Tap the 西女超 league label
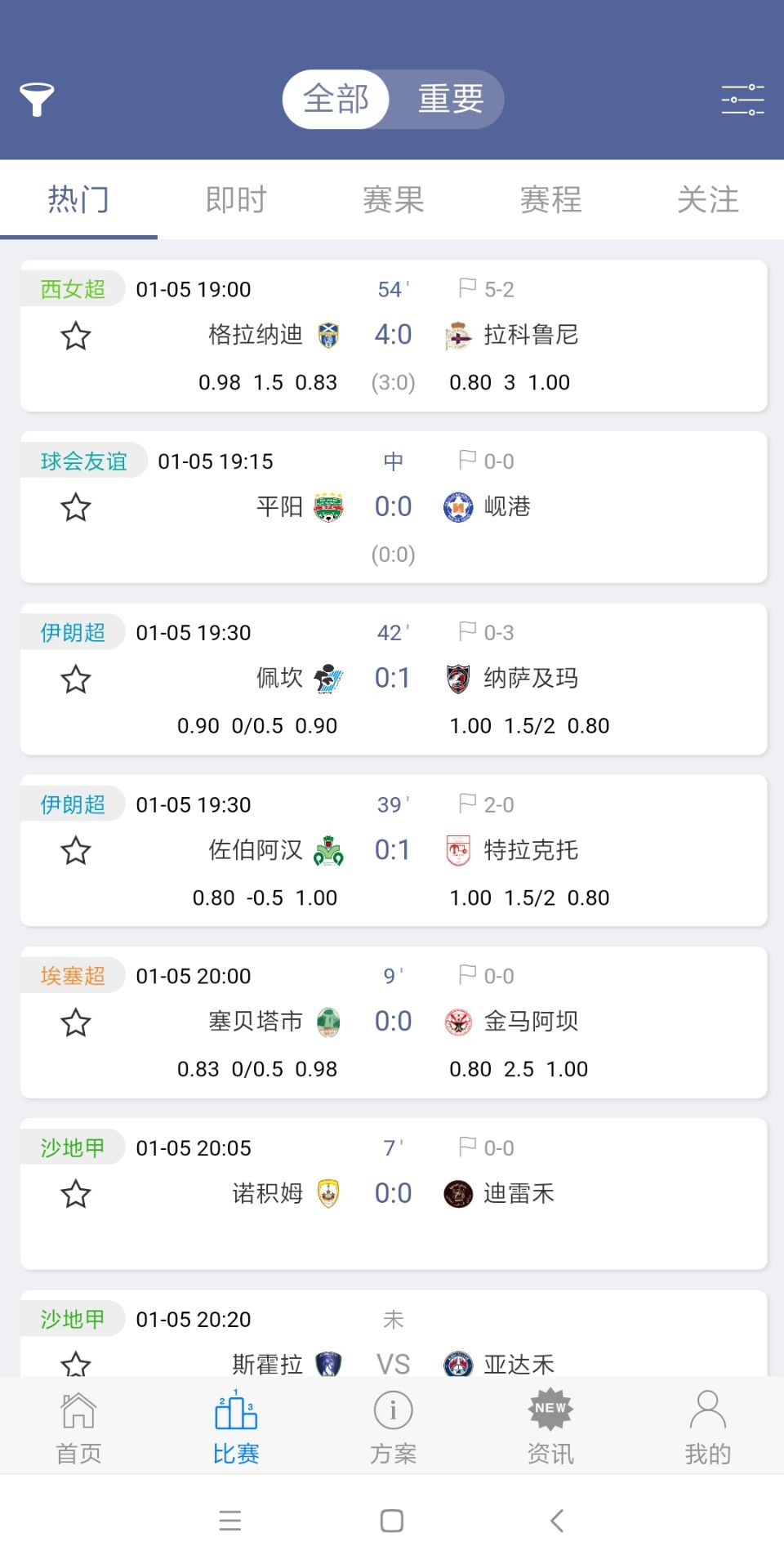784x1568 pixels. (73, 289)
